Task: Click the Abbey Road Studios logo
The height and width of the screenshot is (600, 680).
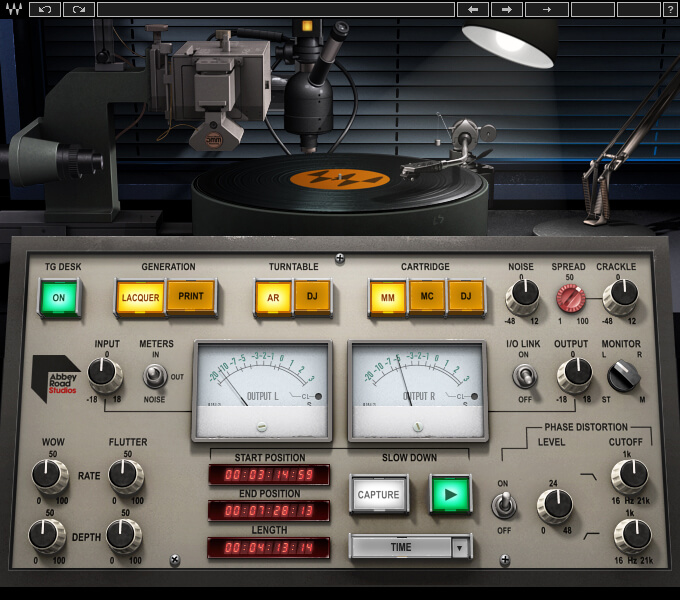Action: (56, 377)
